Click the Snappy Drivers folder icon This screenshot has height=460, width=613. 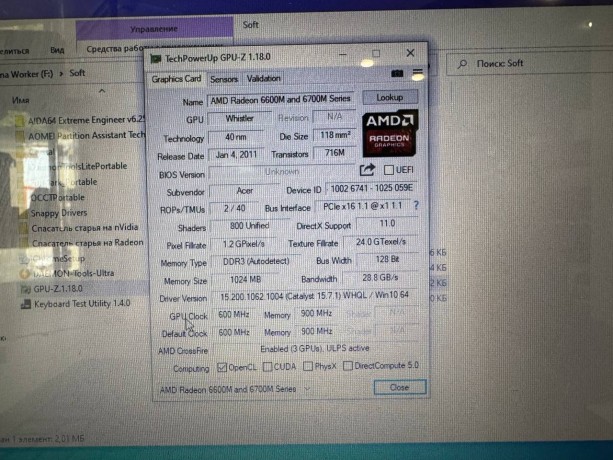pos(23,213)
